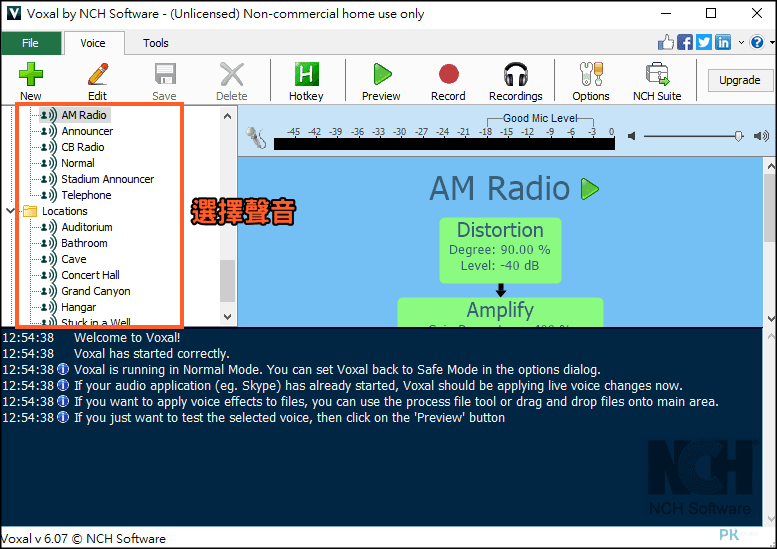
Task: Click the Normal Mode log message
Action: [337, 370]
